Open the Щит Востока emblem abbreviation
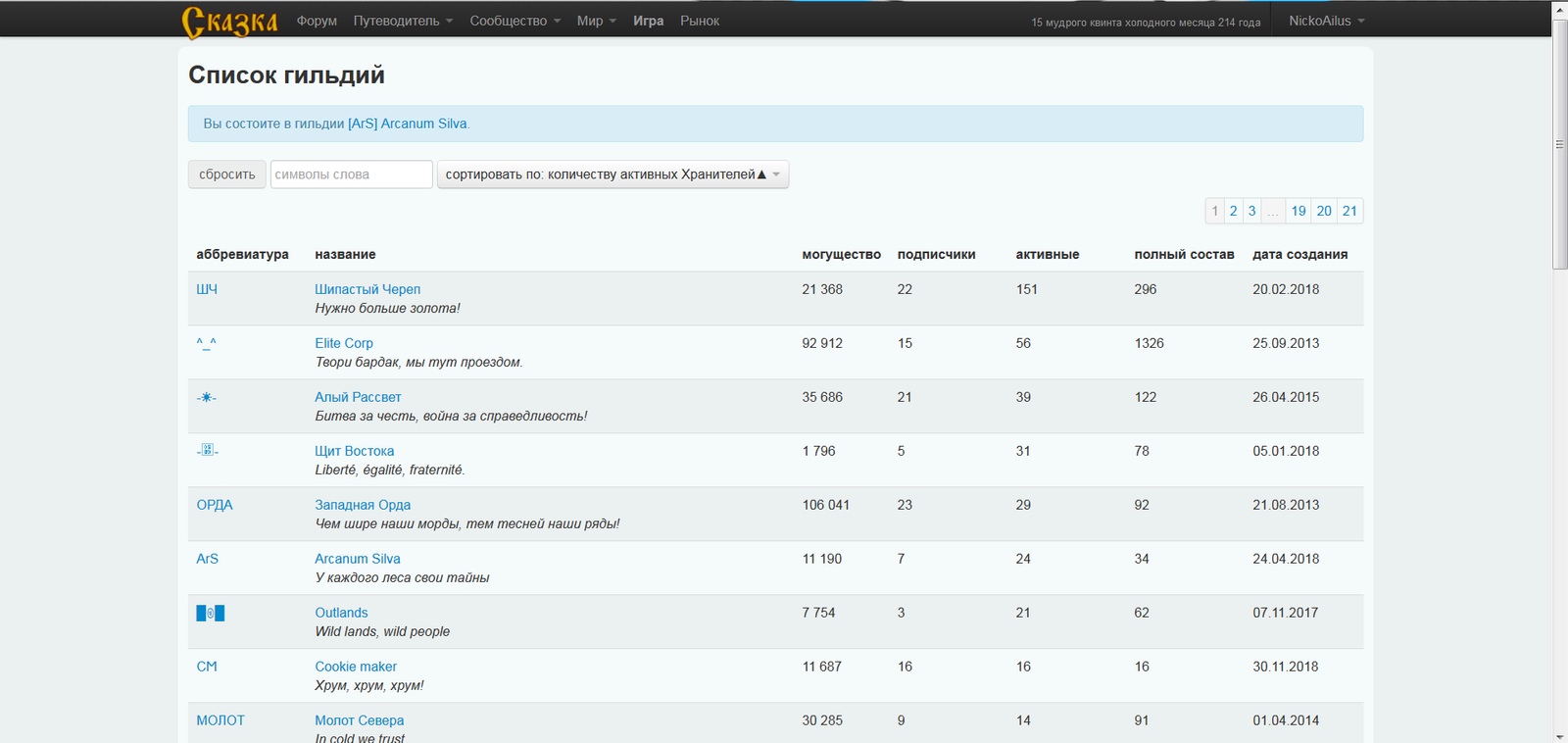The width and height of the screenshot is (1568, 743). 208,450
